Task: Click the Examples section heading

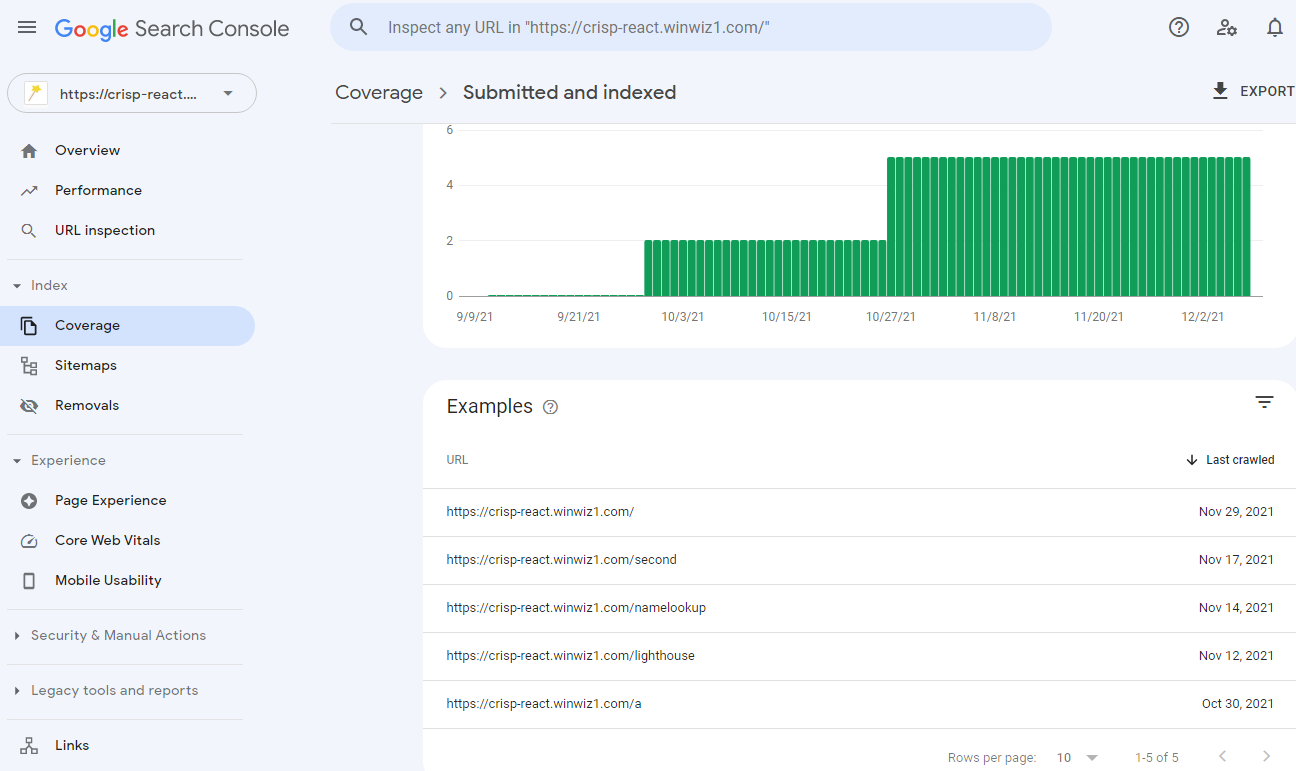Action: (x=490, y=406)
